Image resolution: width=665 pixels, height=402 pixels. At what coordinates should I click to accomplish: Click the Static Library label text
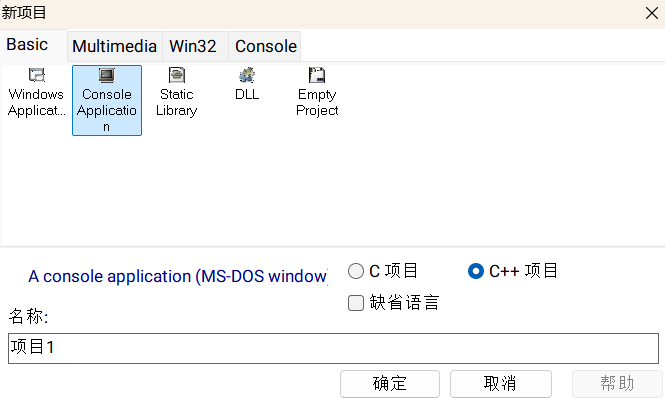(176, 102)
